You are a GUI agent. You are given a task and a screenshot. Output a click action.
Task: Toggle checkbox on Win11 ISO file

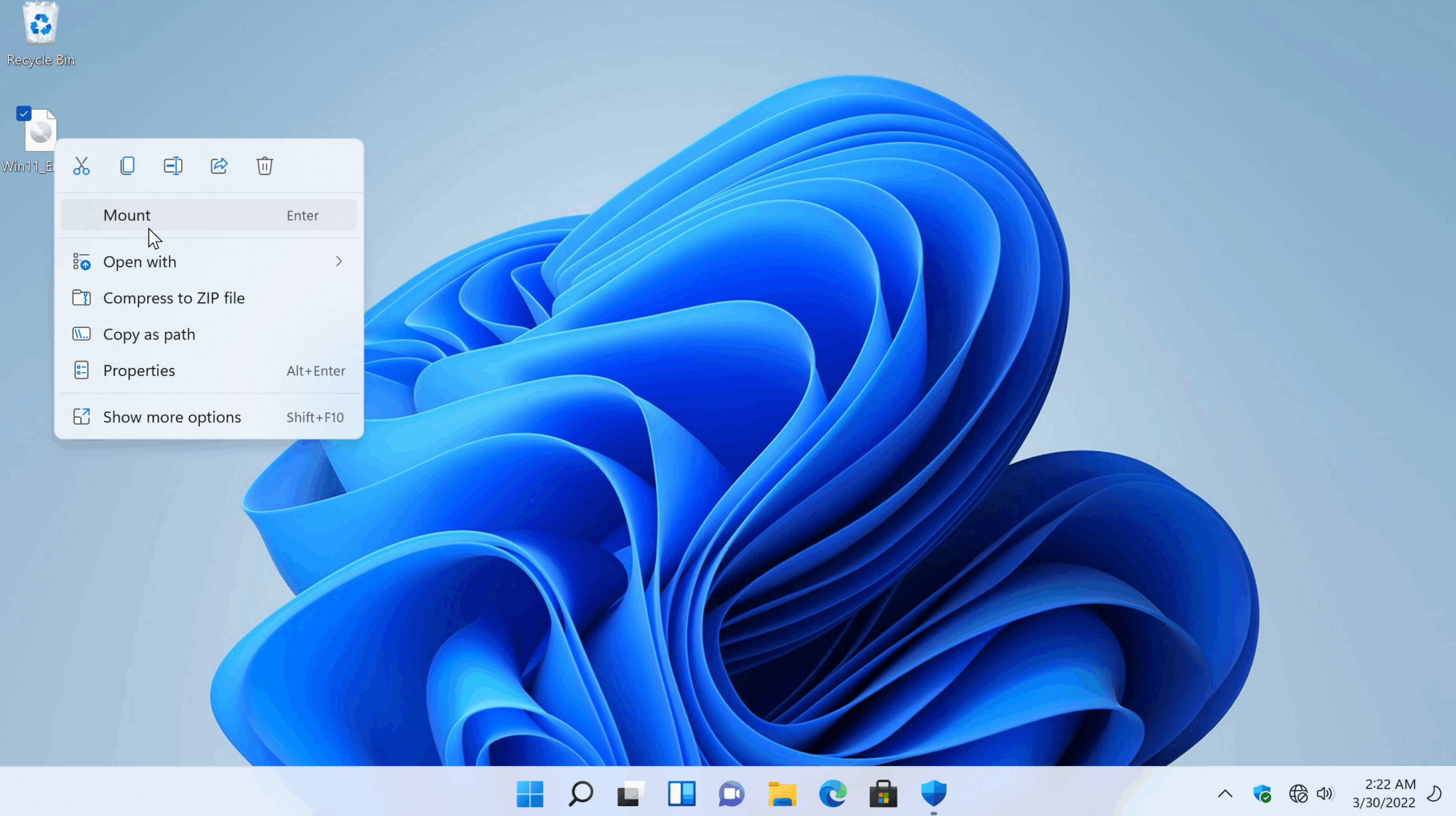click(x=23, y=112)
